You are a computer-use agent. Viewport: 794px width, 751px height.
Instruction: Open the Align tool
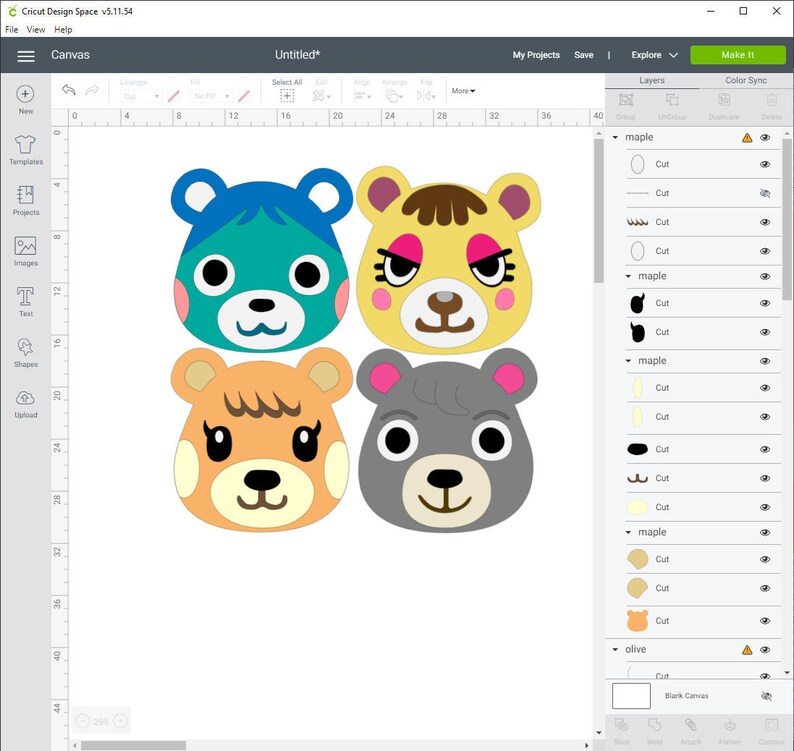point(362,95)
